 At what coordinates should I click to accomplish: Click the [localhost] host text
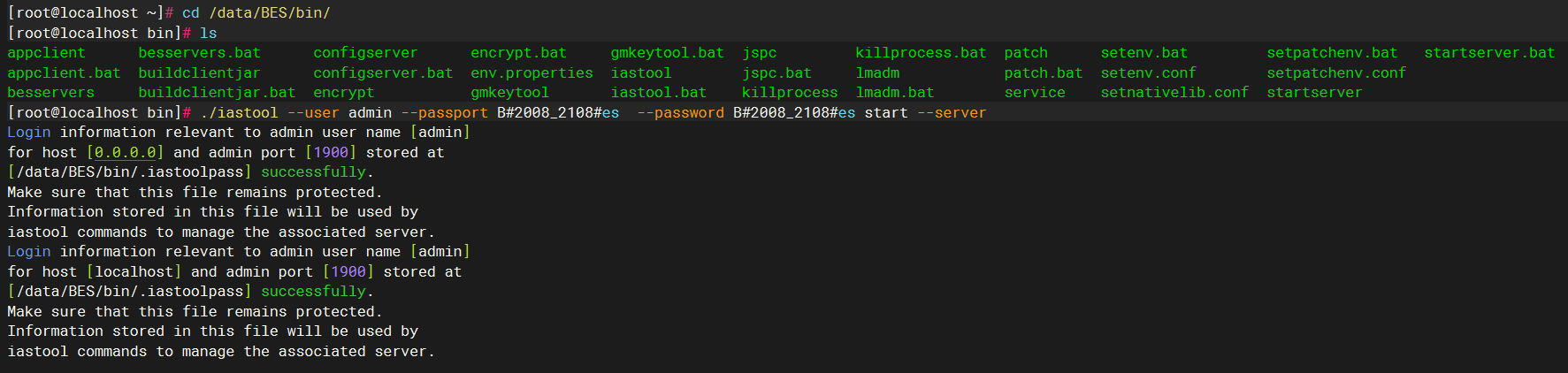tap(134, 272)
